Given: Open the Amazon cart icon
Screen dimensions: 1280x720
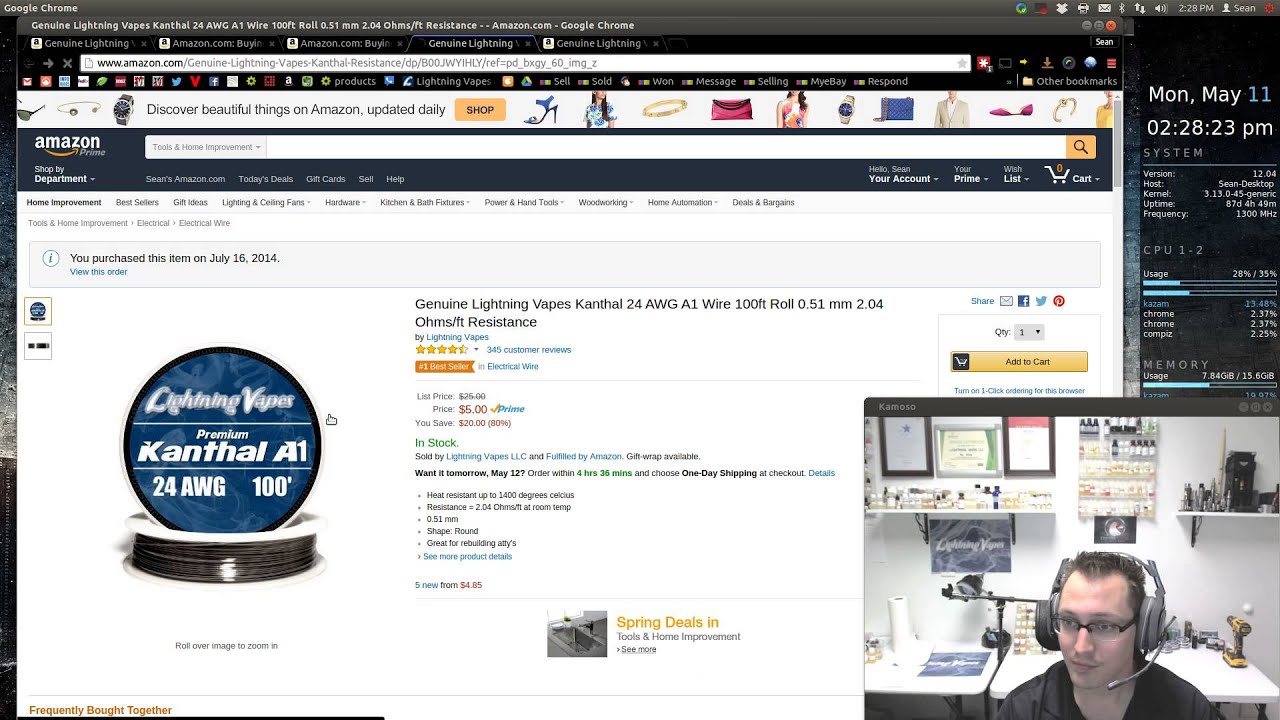Looking at the screenshot, I should click(1057, 175).
